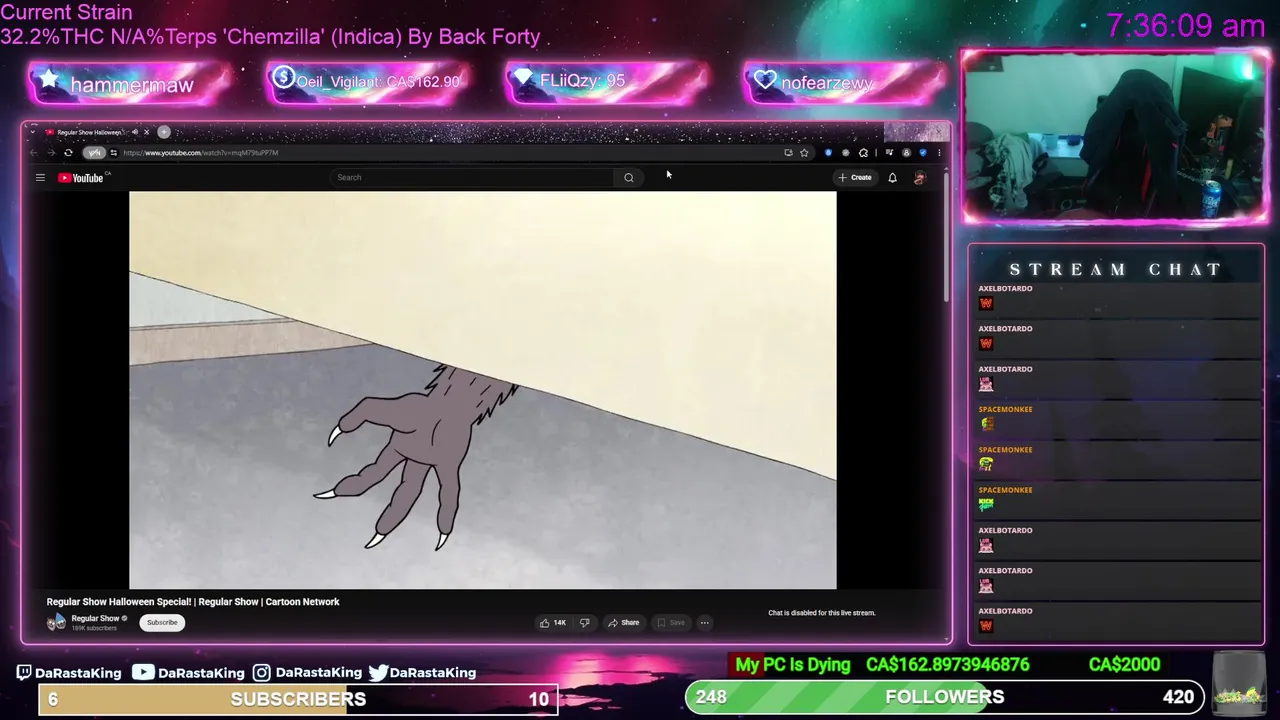
Task: Open the tab search dropdown arrow
Action: [x=34, y=132]
